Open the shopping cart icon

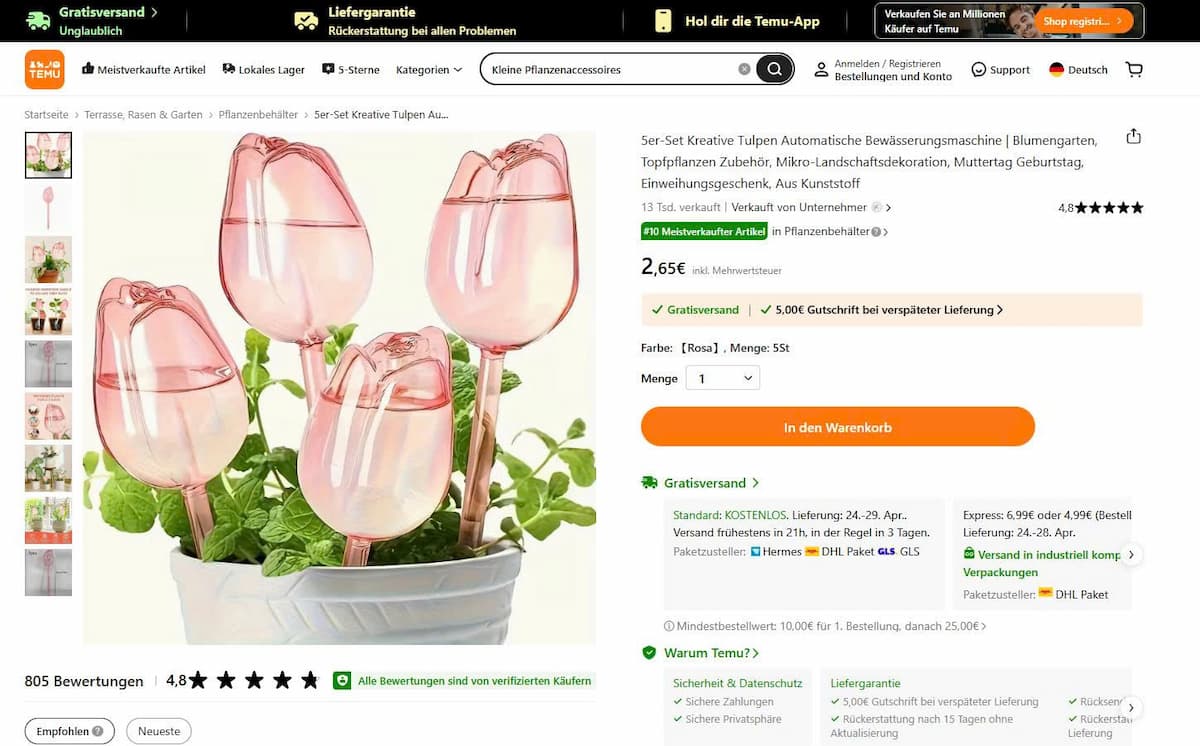tap(1134, 69)
